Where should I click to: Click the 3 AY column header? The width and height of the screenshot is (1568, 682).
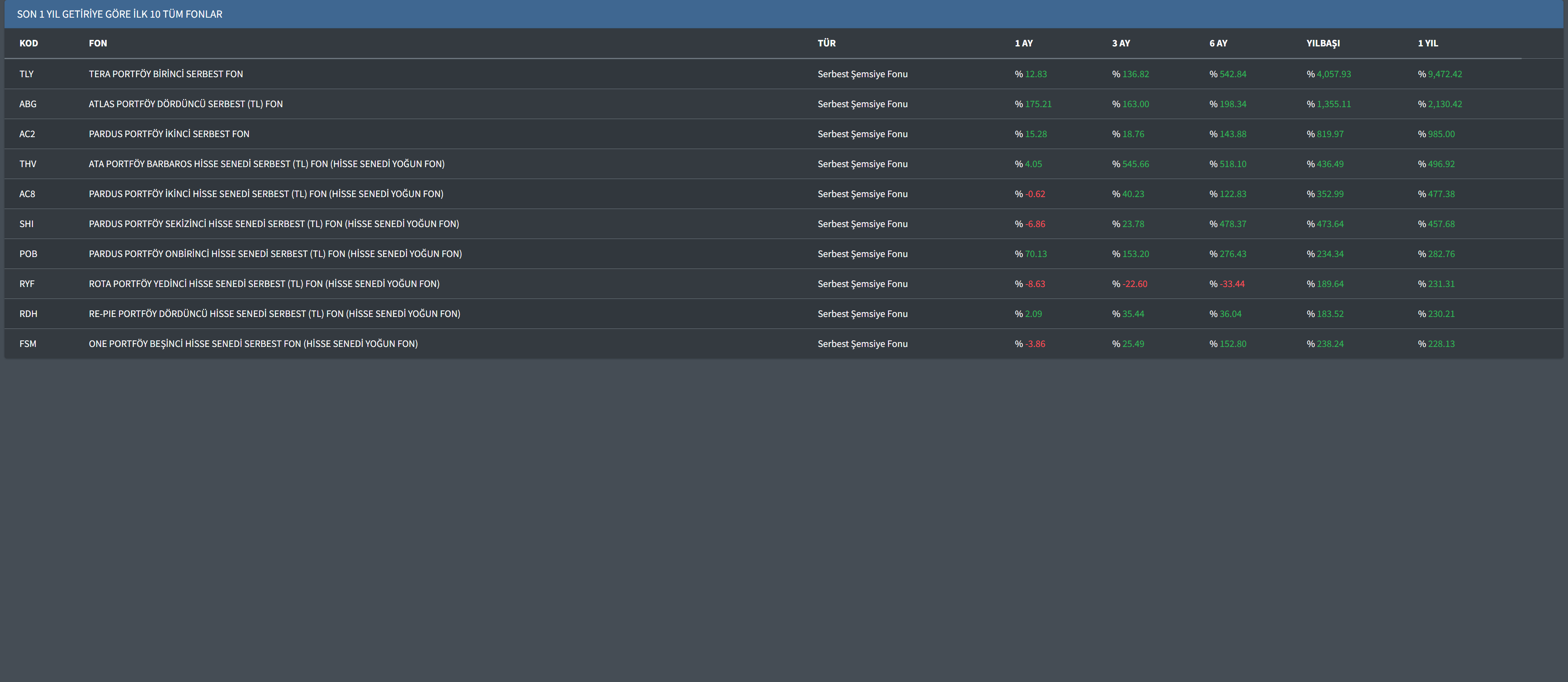click(x=1120, y=43)
